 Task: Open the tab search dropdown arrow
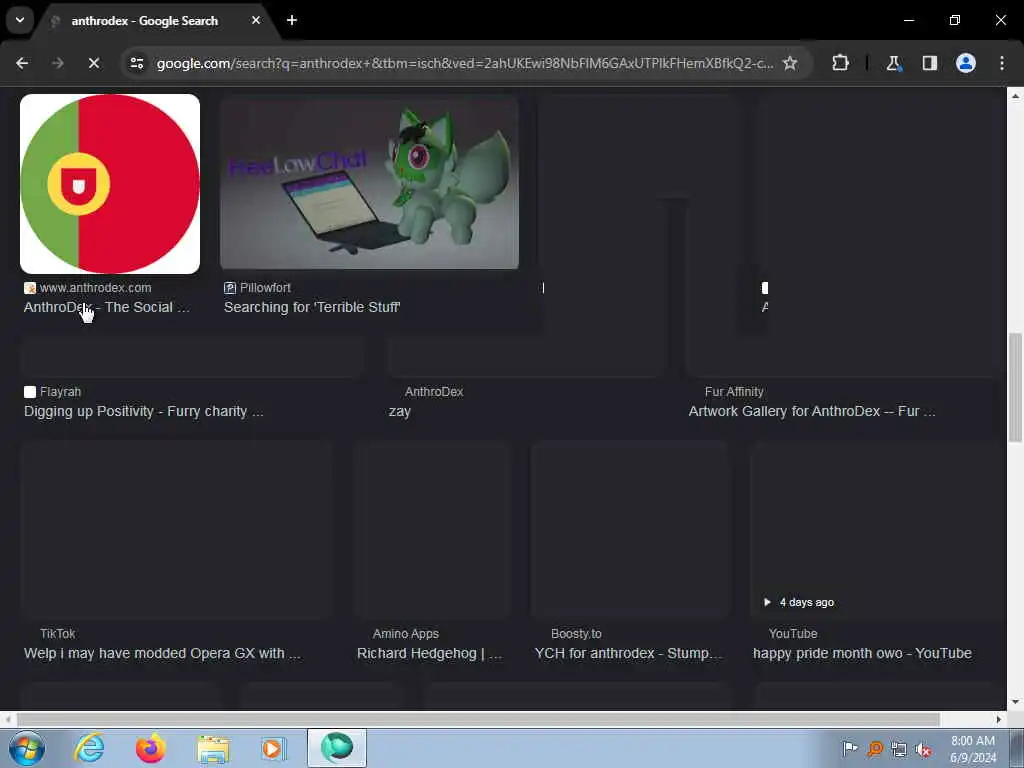tap(20, 20)
